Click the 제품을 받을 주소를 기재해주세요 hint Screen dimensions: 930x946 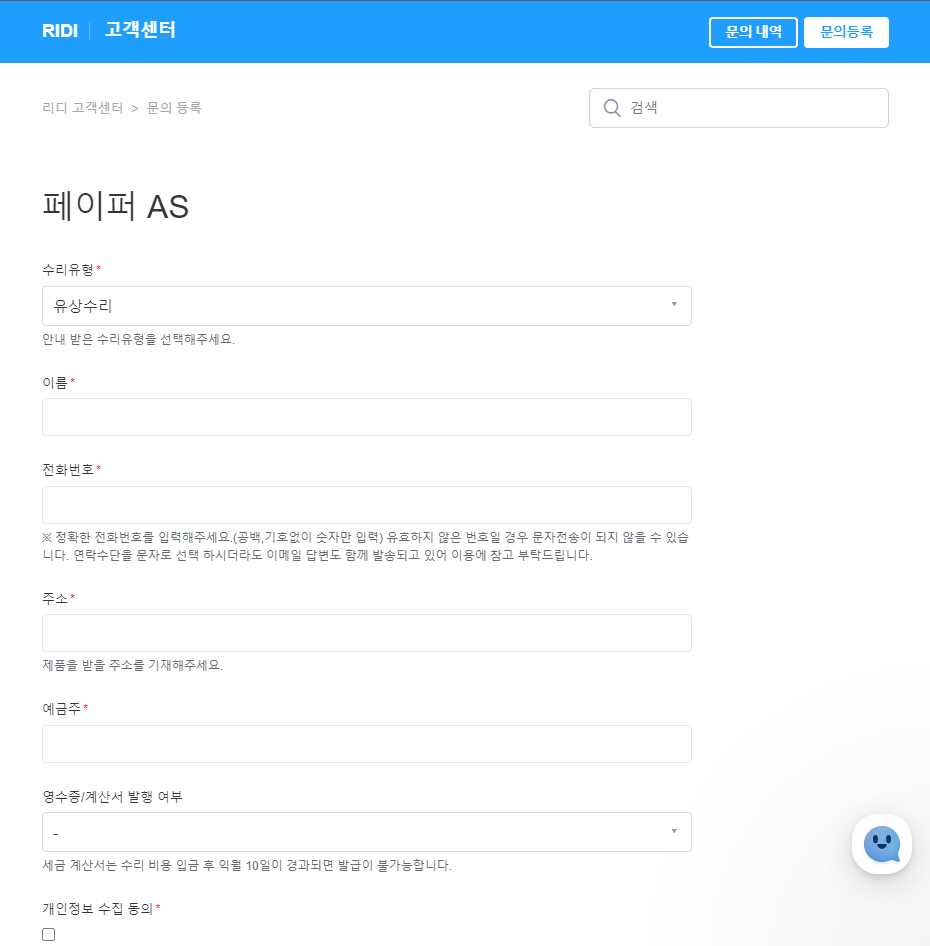click(133, 665)
